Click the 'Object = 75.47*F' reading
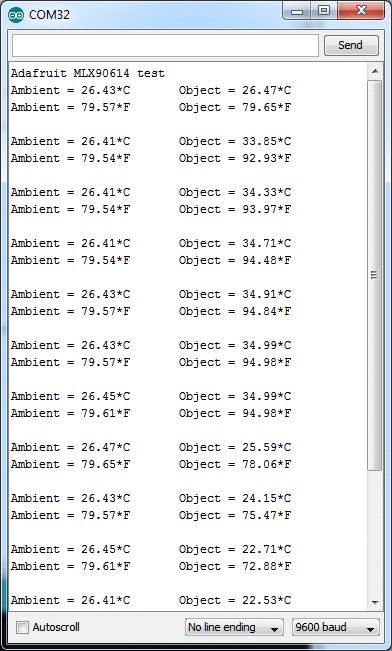 [x=235, y=516]
